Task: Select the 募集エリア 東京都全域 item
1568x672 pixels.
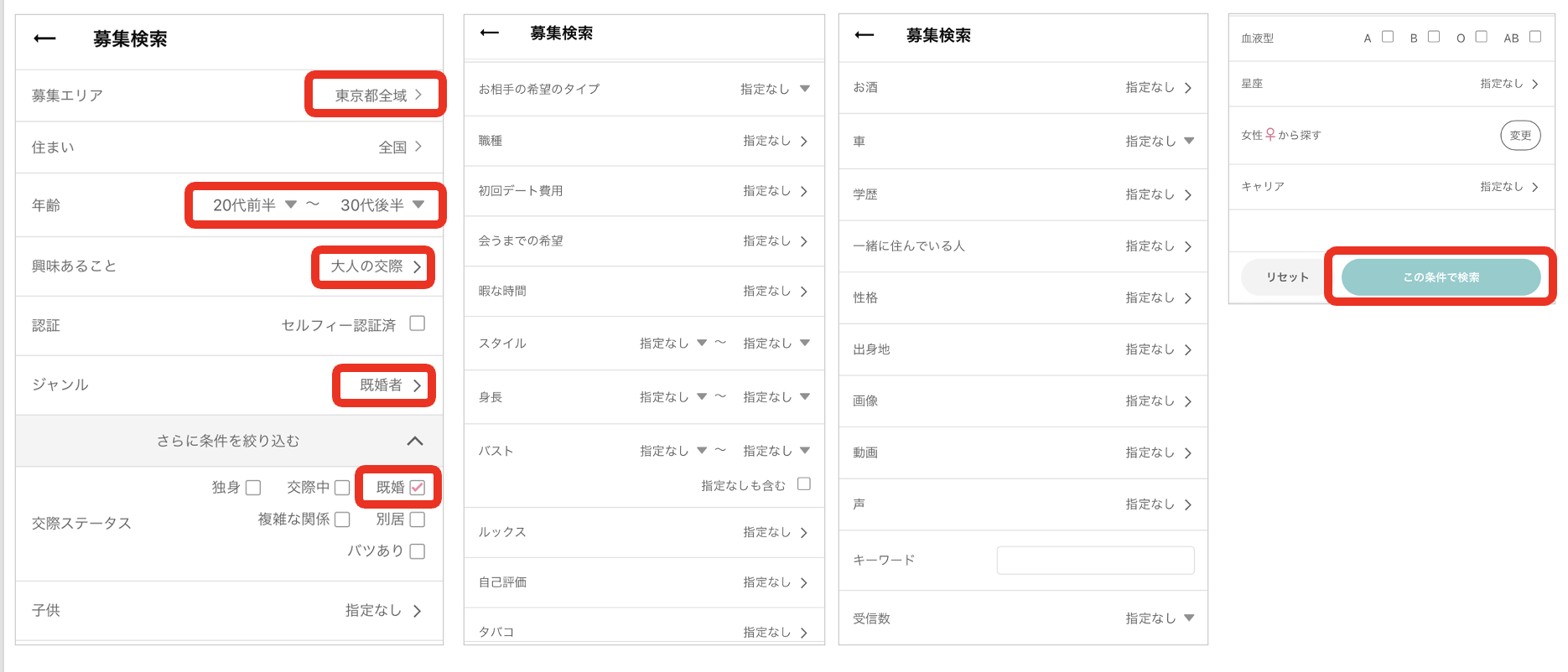Action: tap(376, 95)
